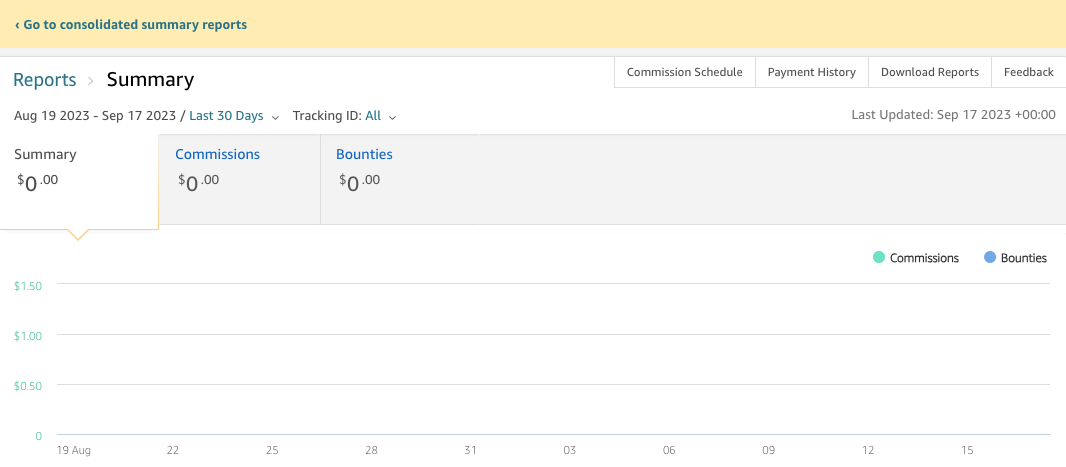Open the Commission Schedule tab
Screen dimensions: 1066x467
pos(684,72)
